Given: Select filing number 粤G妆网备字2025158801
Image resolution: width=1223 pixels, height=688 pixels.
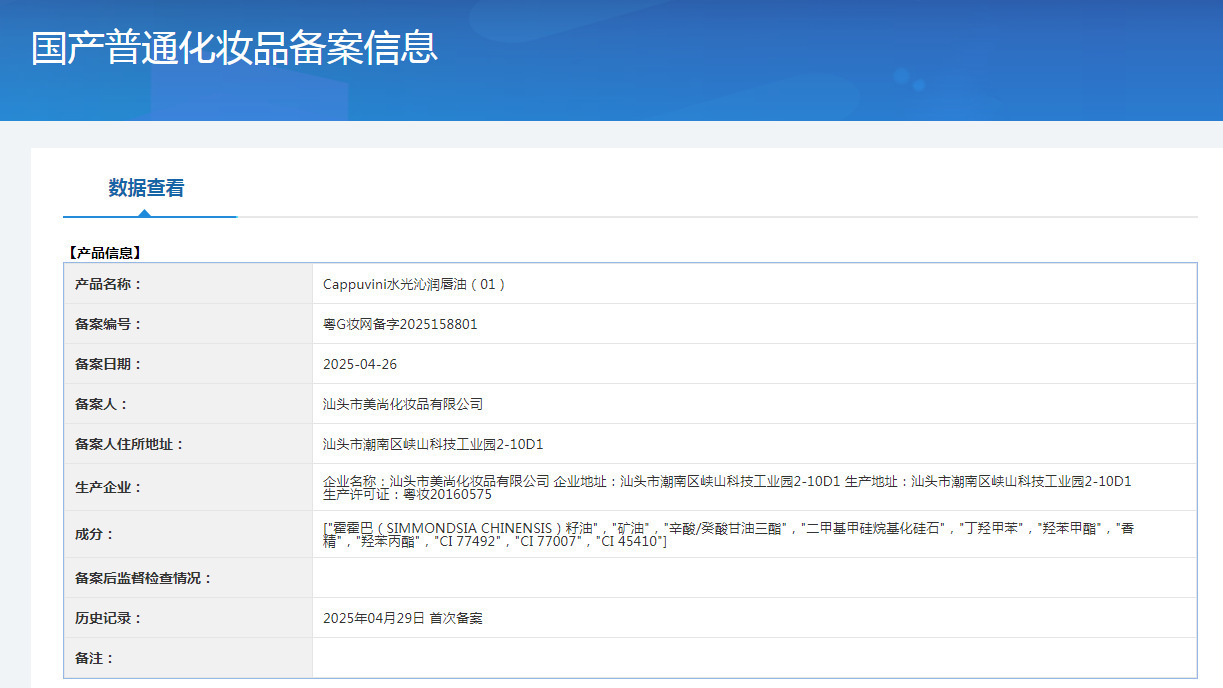Looking at the screenshot, I should (x=400, y=324).
